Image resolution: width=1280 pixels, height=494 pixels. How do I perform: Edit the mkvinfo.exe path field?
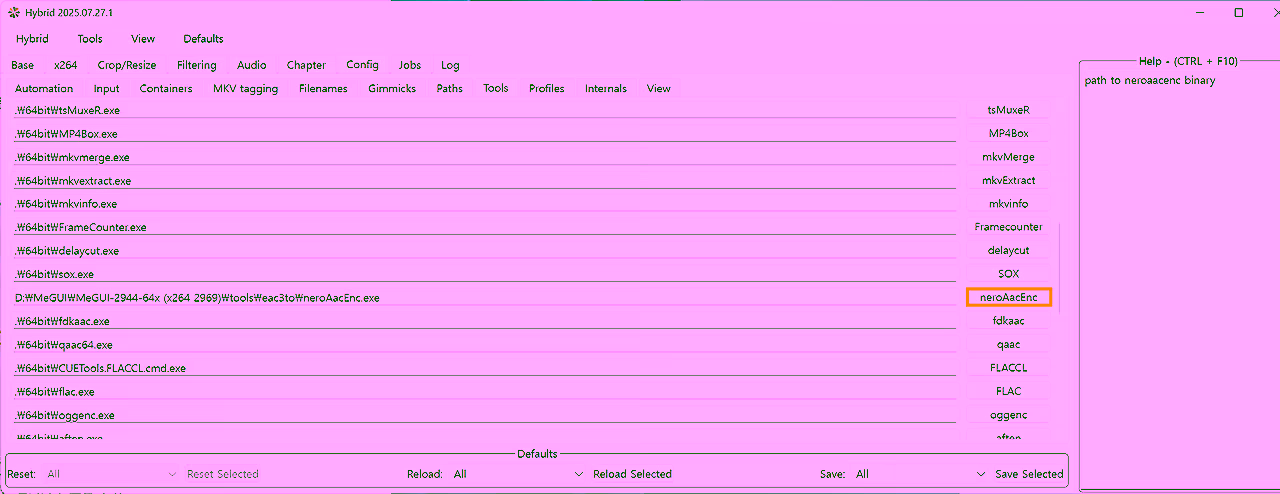[x=484, y=204]
